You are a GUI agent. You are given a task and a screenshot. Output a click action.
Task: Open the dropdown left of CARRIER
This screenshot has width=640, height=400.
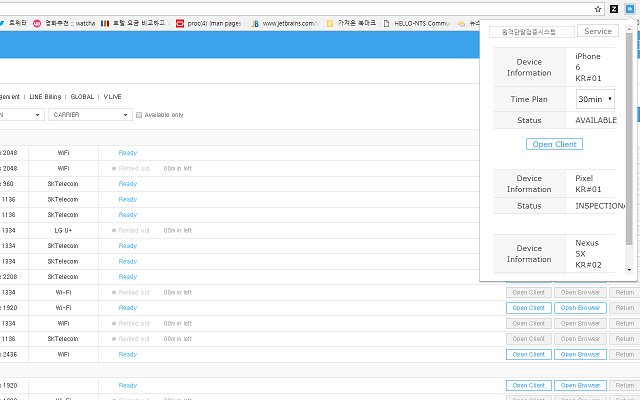(x=20, y=115)
